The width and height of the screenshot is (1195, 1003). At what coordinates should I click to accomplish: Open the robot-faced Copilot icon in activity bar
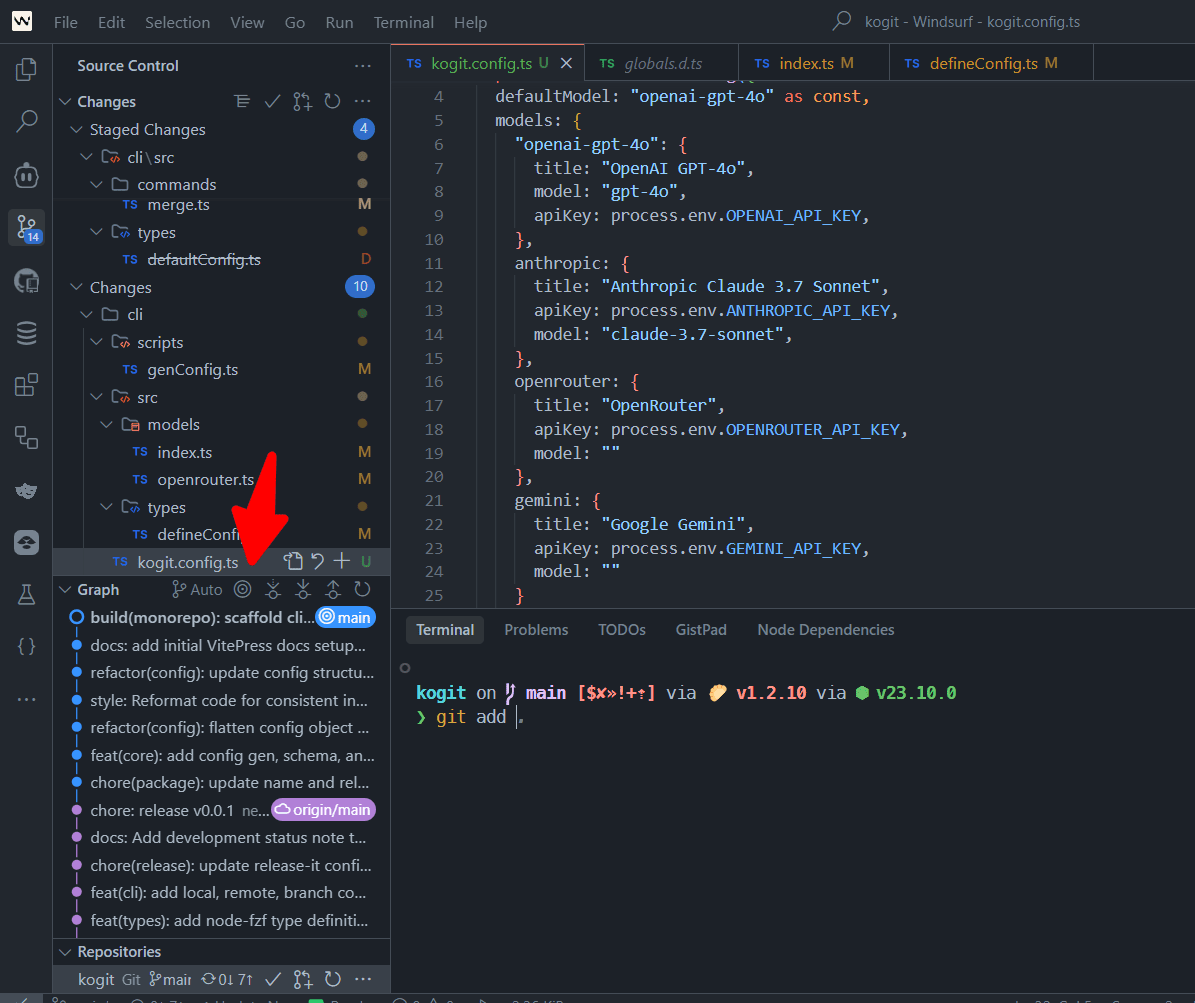[x=26, y=175]
